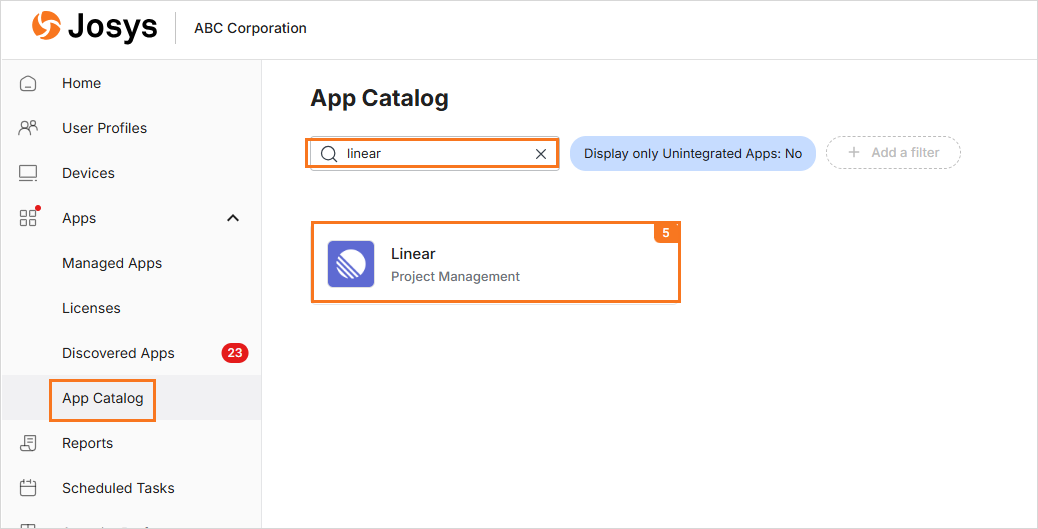
Task: Open Licenses in the sidebar
Action: (x=91, y=308)
